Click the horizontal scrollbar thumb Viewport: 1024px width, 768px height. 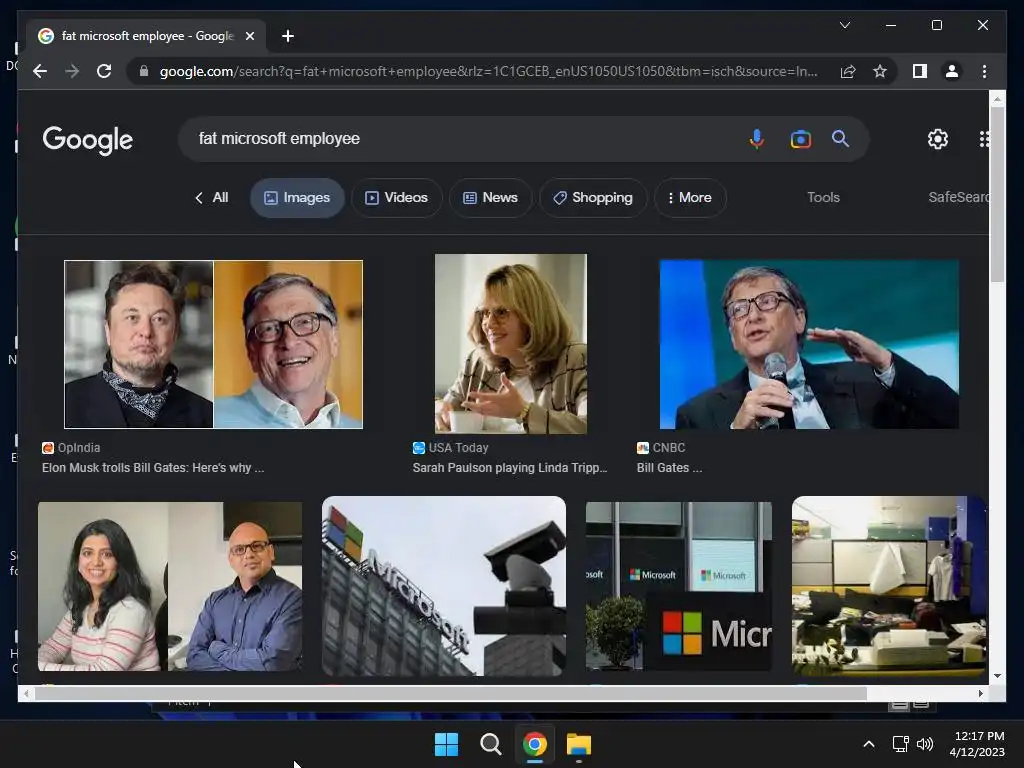click(451, 694)
